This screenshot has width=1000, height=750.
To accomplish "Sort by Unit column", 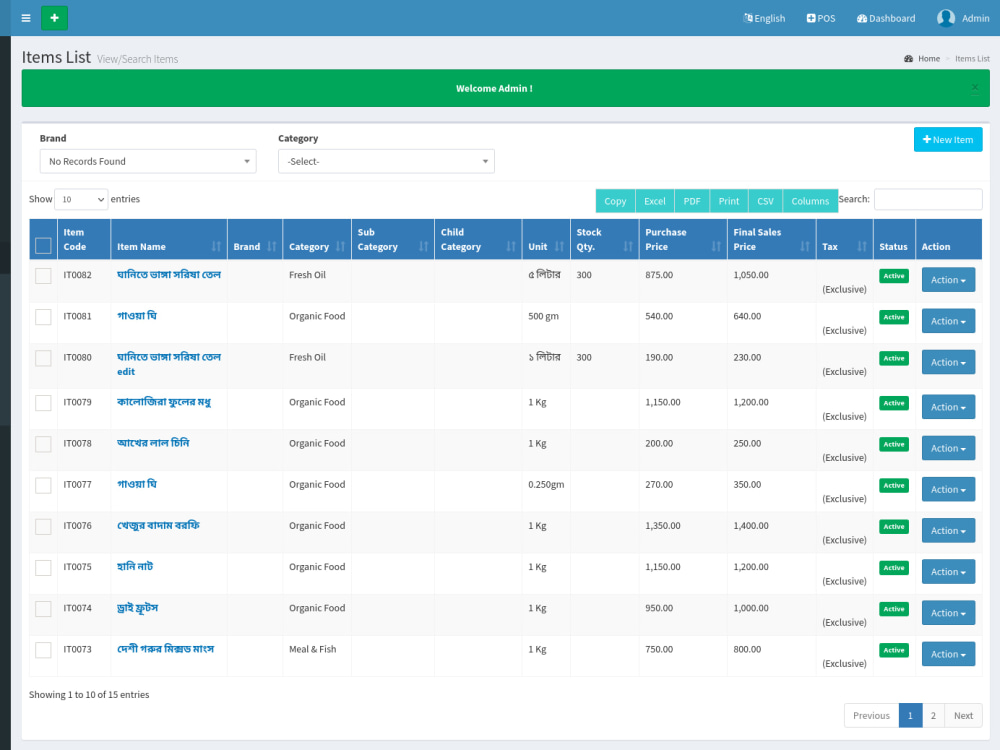I will click(546, 239).
